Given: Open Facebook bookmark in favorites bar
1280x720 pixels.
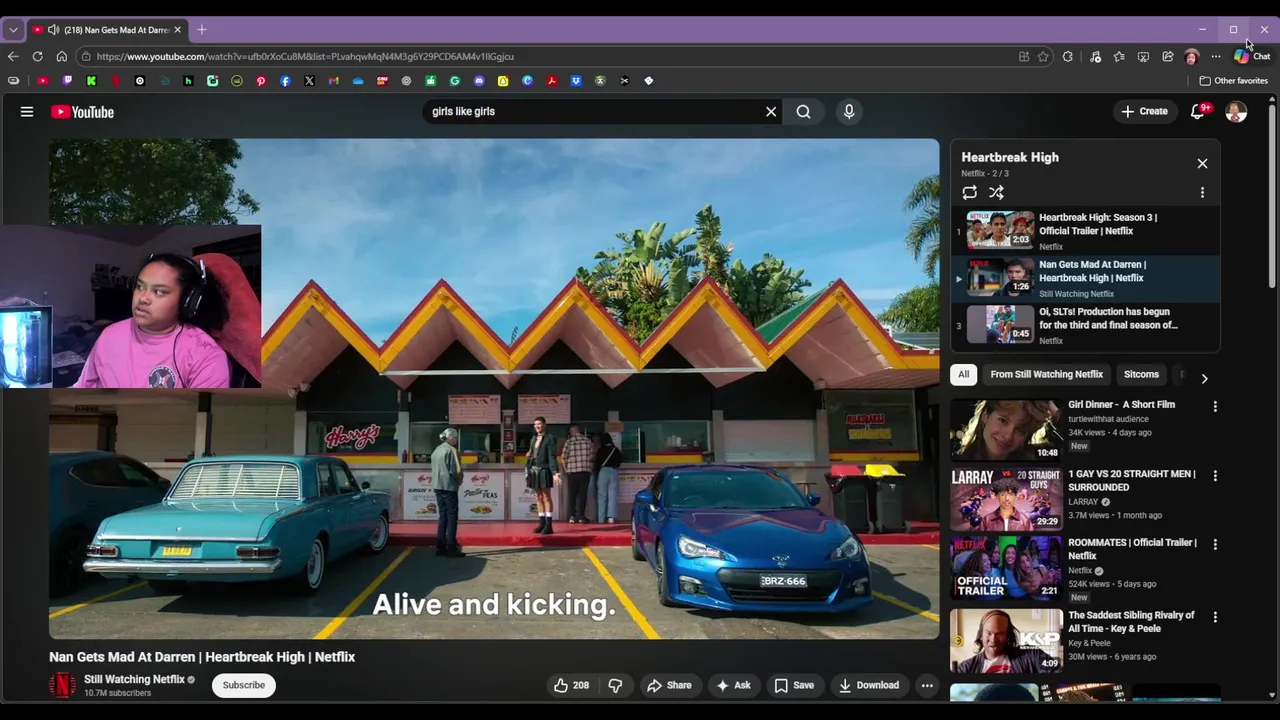Looking at the screenshot, I should pyautogui.click(x=285, y=81).
